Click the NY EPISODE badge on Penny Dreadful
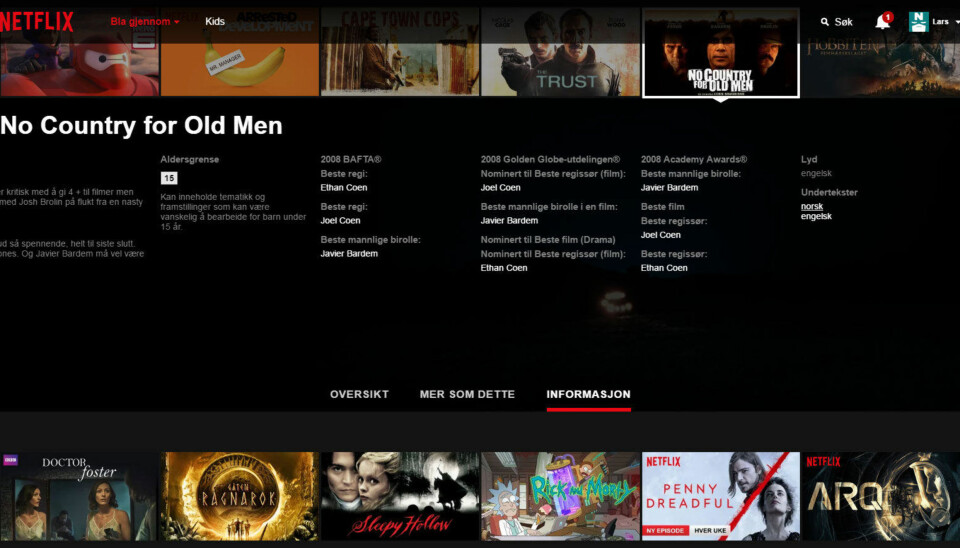Viewport: 960px width, 548px height. click(667, 530)
